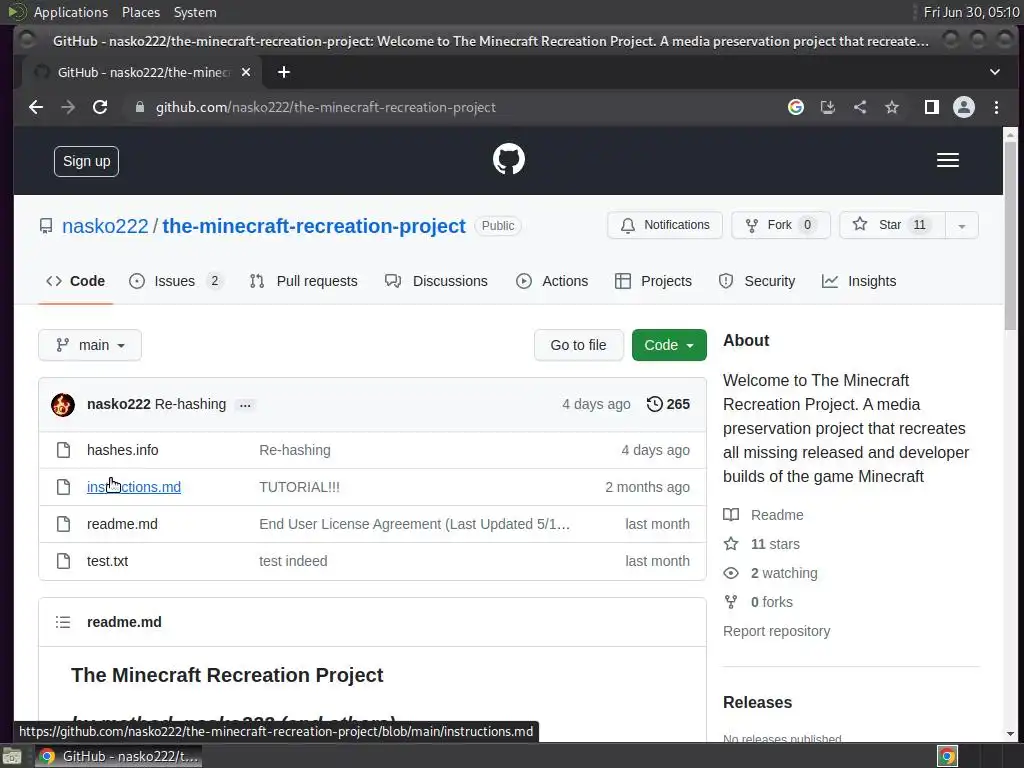Screen dimensions: 1024x768
Task: Click the Go to file button
Action: [578, 345]
